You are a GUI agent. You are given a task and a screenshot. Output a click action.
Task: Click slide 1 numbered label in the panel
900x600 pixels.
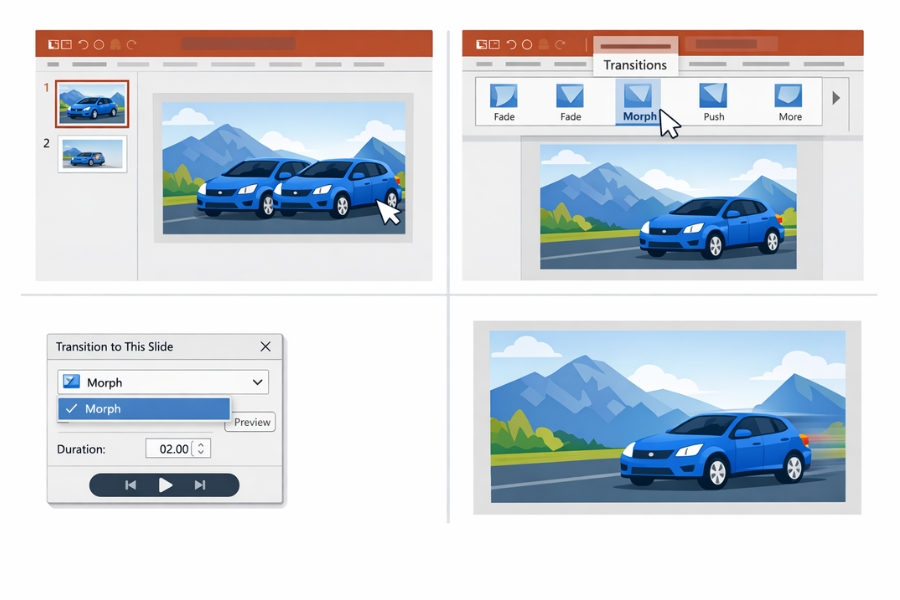pyautogui.click(x=47, y=87)
